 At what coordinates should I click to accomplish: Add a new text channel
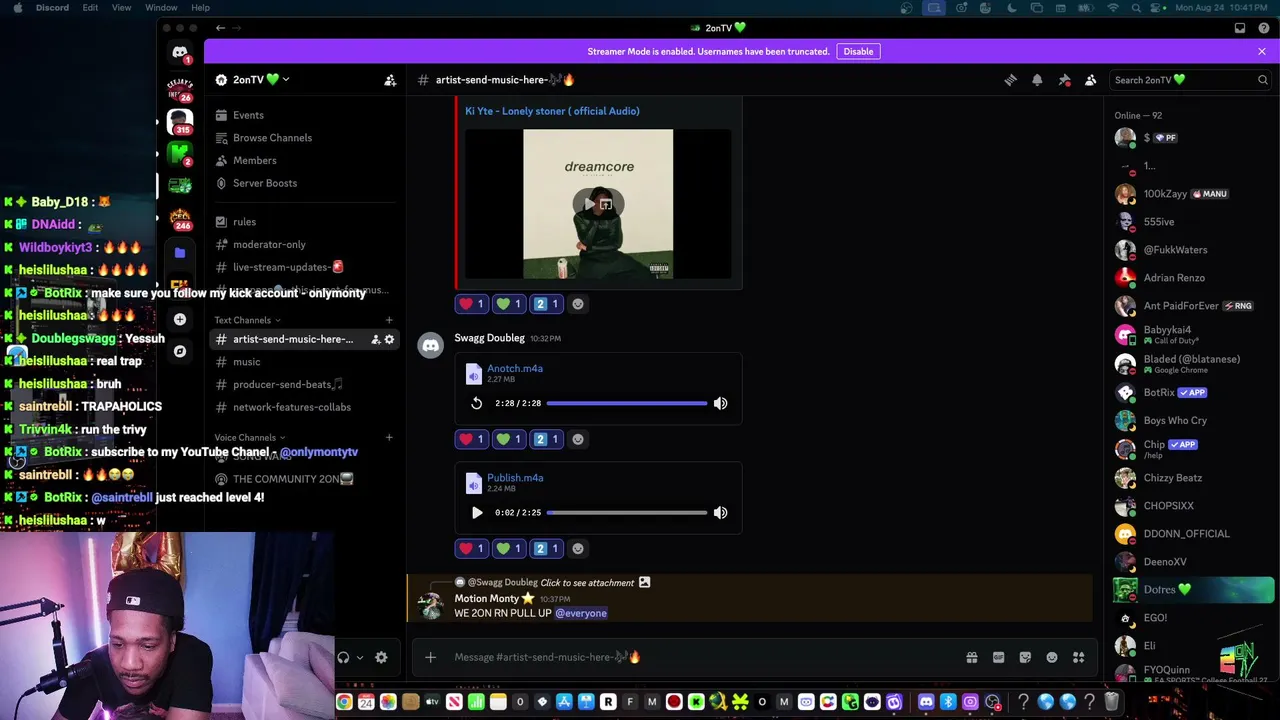click(389, 320)
